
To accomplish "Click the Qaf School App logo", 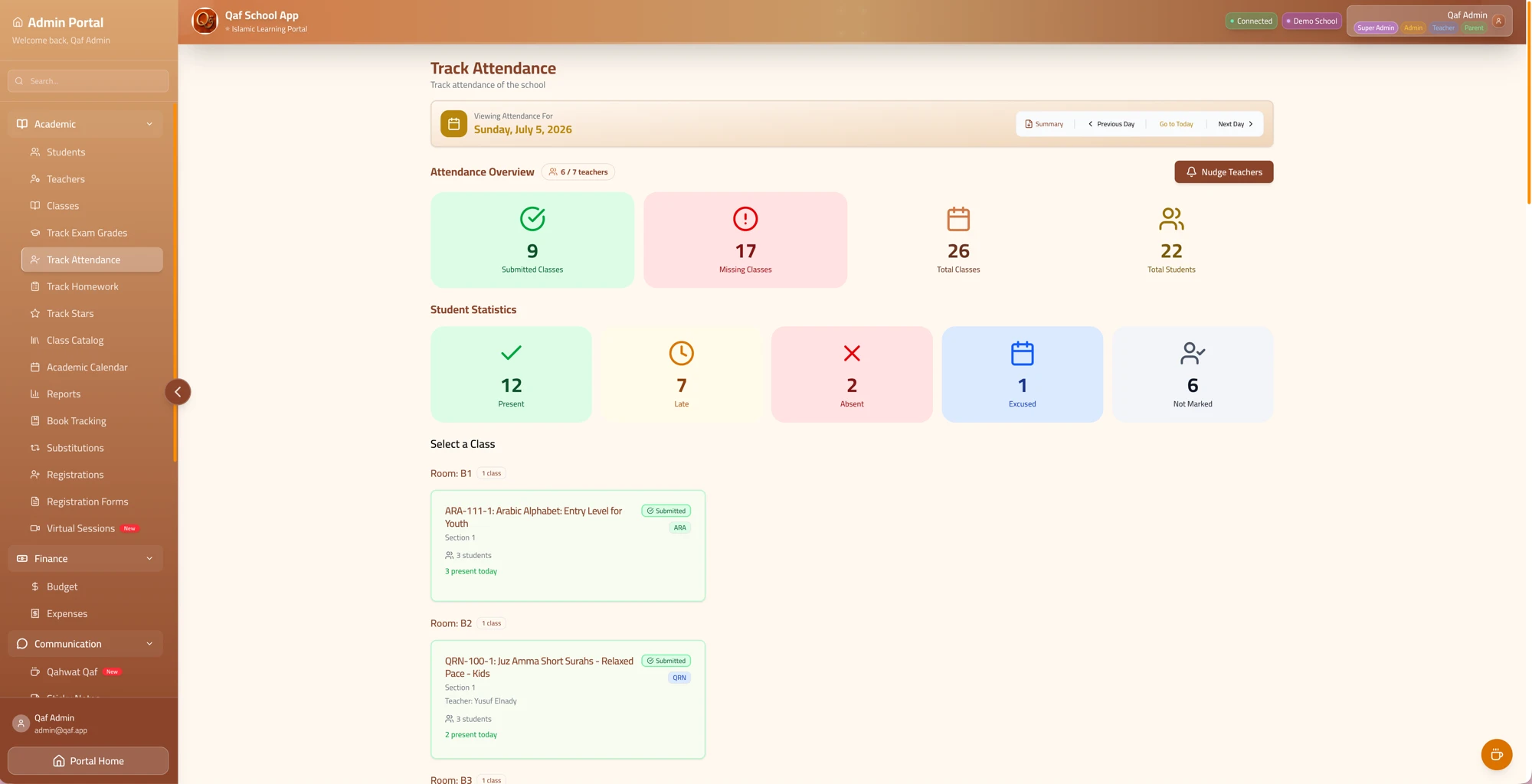I will (x=205, y=21).
